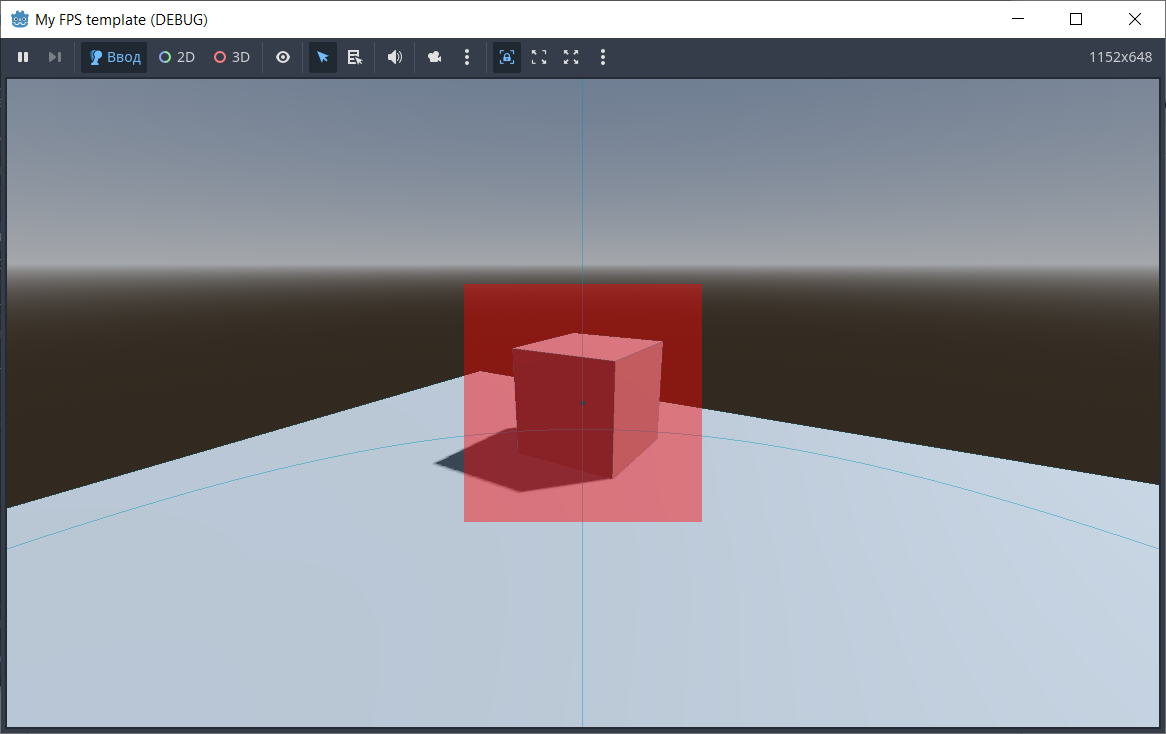Click the 1152x648 resolution label
This screenshot has width=1166, height=734.
tap(1120, 58)
